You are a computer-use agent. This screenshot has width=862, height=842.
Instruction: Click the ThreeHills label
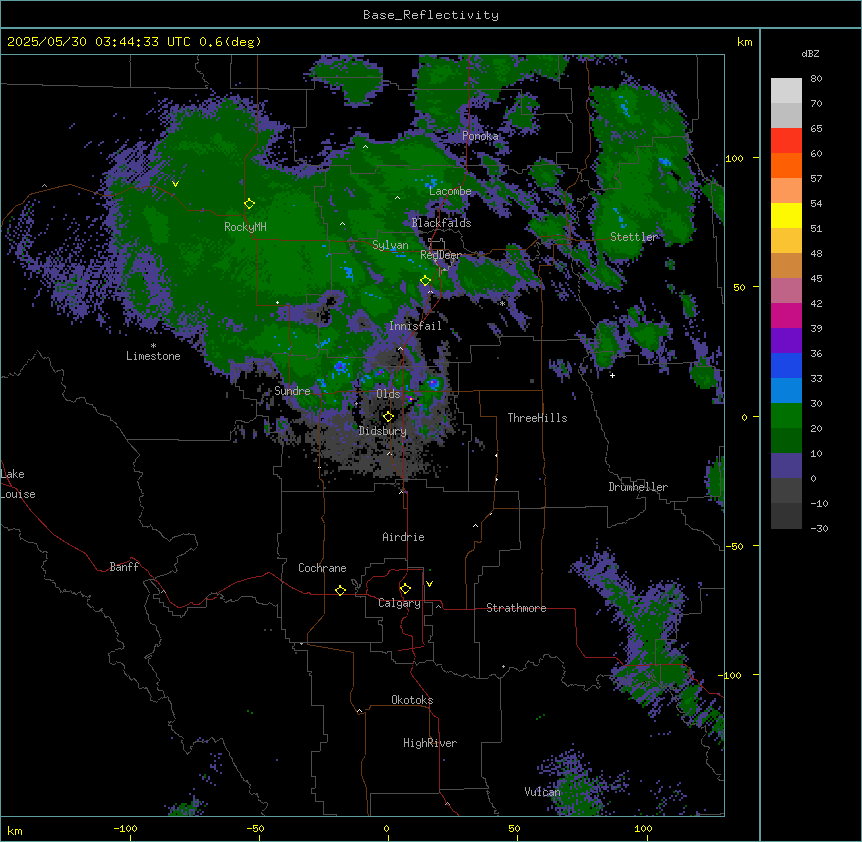point(537,418)
